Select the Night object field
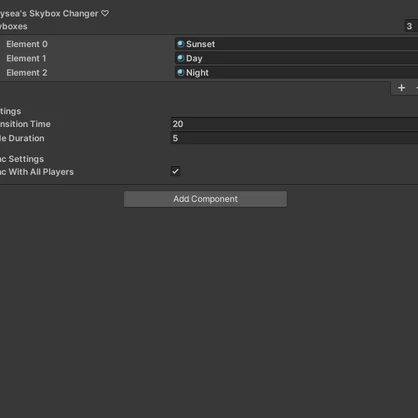This screenshot has width=418, height=418. [296, 73]
